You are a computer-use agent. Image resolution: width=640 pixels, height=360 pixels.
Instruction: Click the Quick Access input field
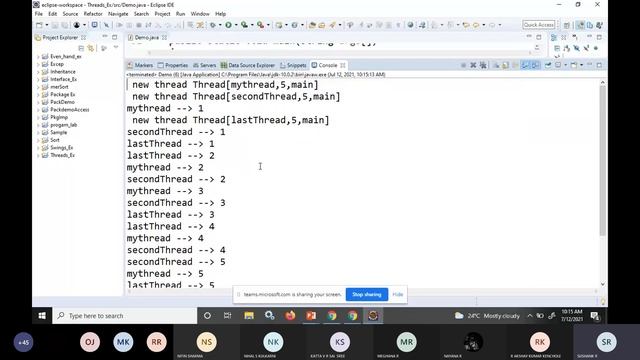[x=539, y=25]
